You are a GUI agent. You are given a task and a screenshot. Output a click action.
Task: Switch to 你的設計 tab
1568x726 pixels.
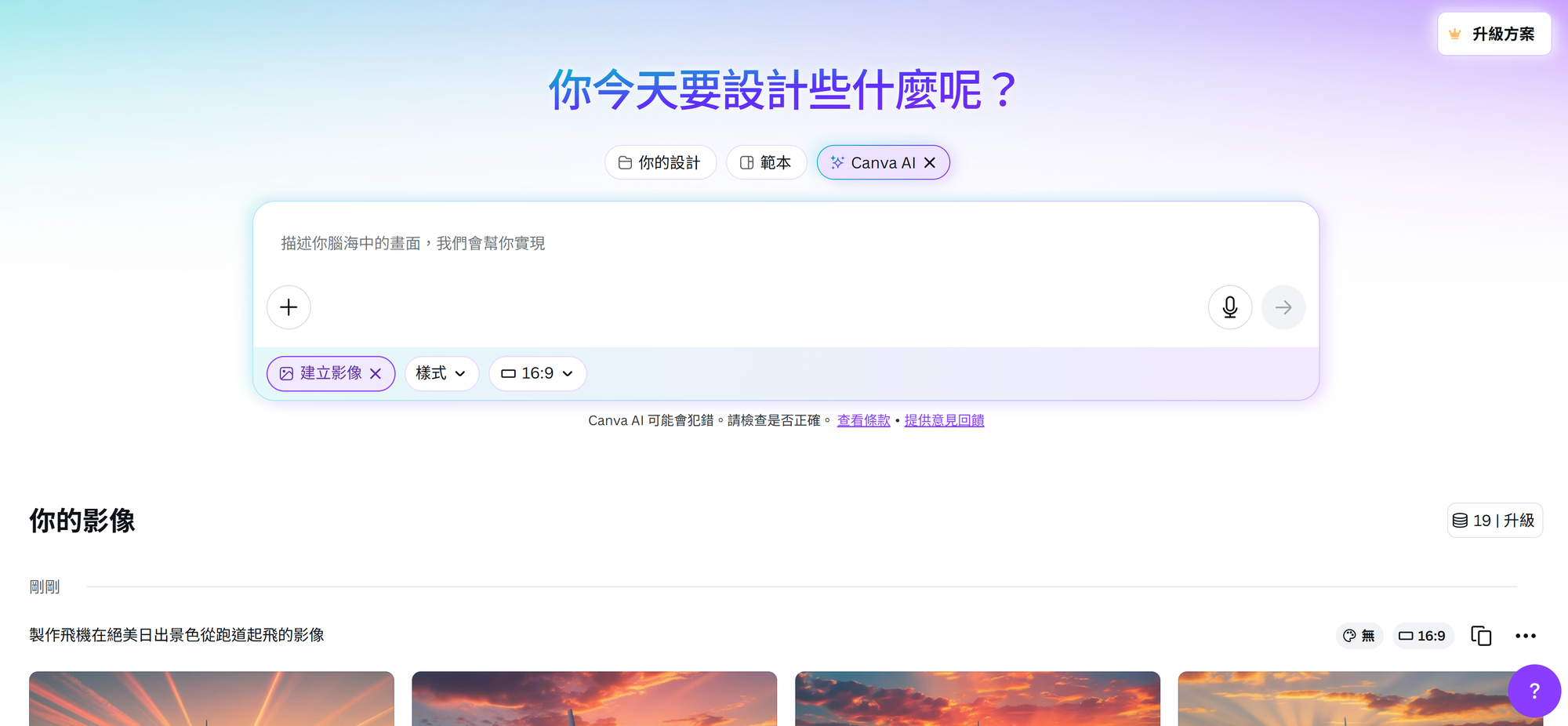coord(660,162)
